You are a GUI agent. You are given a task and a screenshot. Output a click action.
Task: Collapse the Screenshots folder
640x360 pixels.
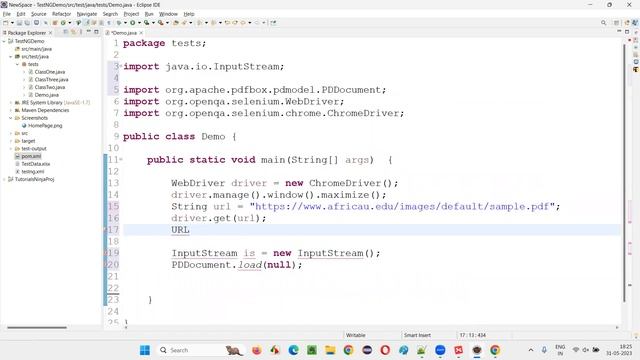tap(11, 118)
